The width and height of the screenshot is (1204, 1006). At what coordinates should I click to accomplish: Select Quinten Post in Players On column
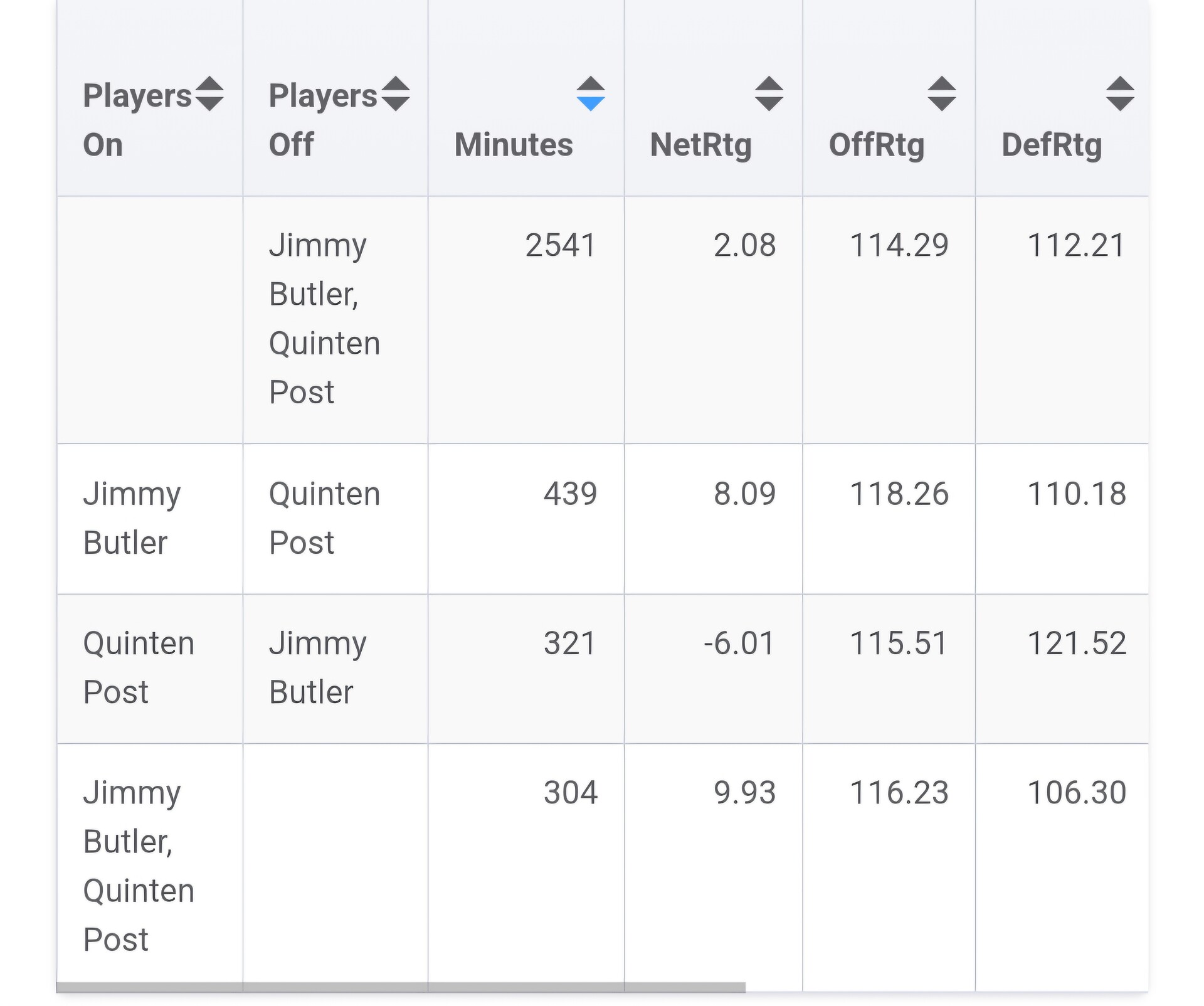[x=150, y=669]
